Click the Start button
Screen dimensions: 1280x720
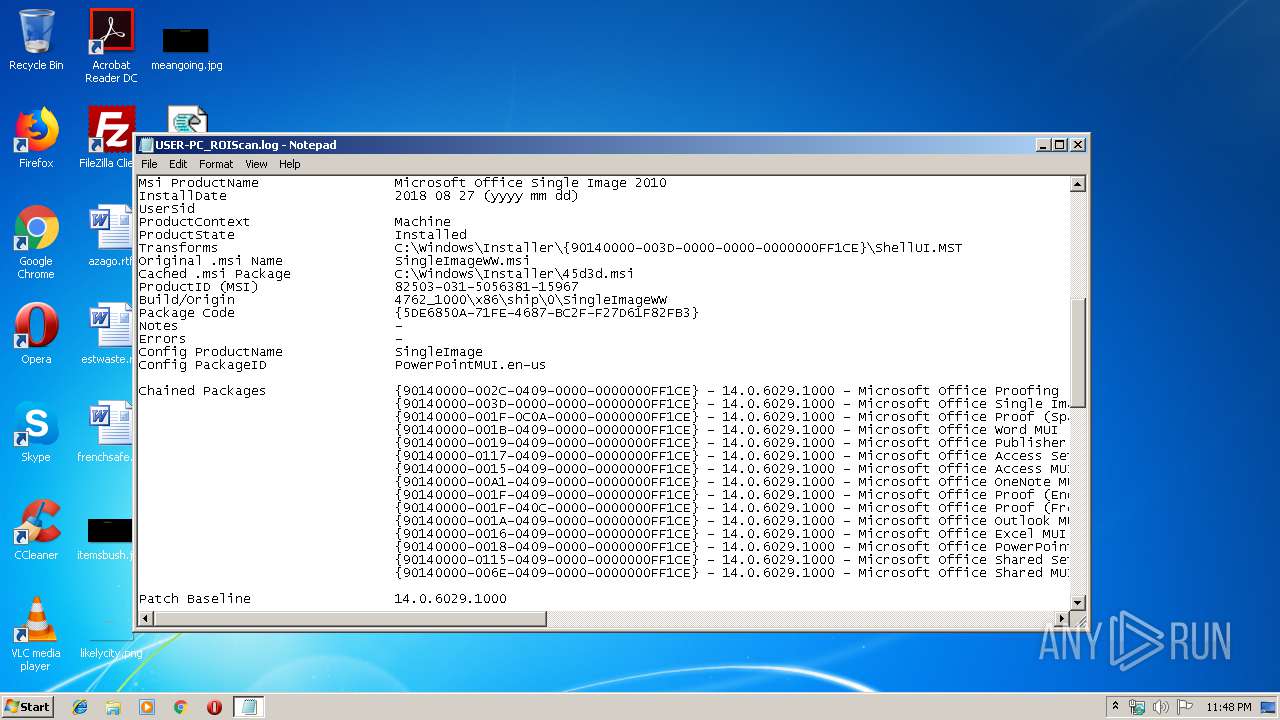28,707
